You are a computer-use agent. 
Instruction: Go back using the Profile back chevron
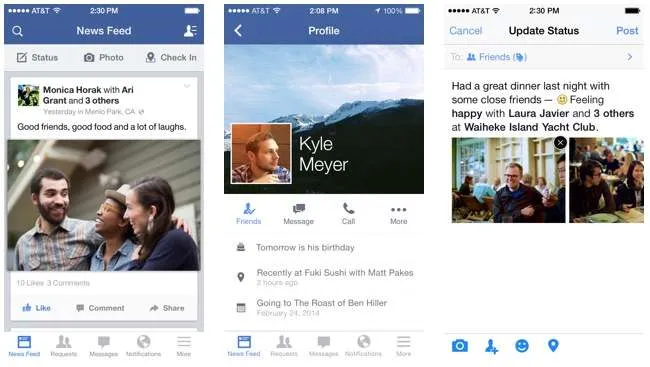[x=238, y=31]
